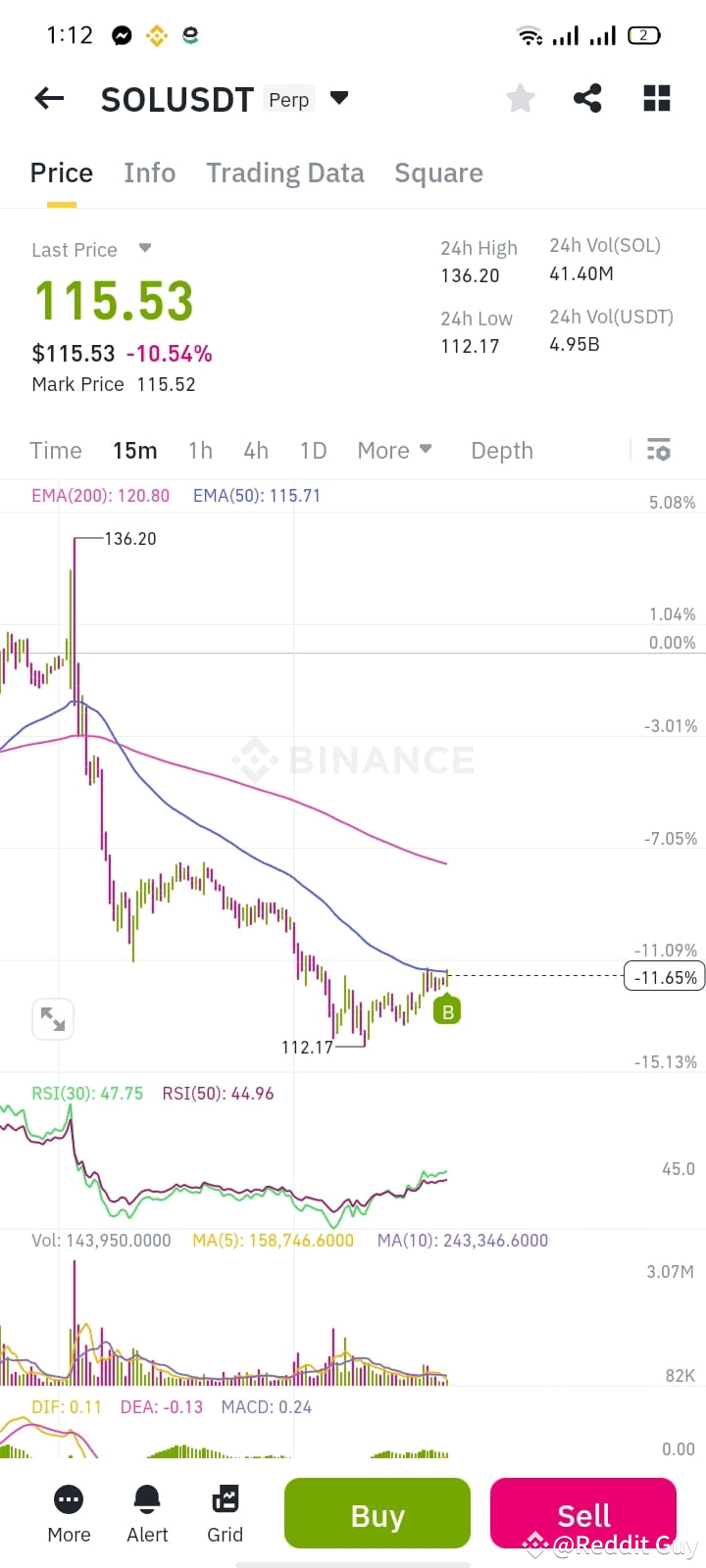
Task: Add SOLUSDT to favorites with star icon
Action: pos(521,98)
